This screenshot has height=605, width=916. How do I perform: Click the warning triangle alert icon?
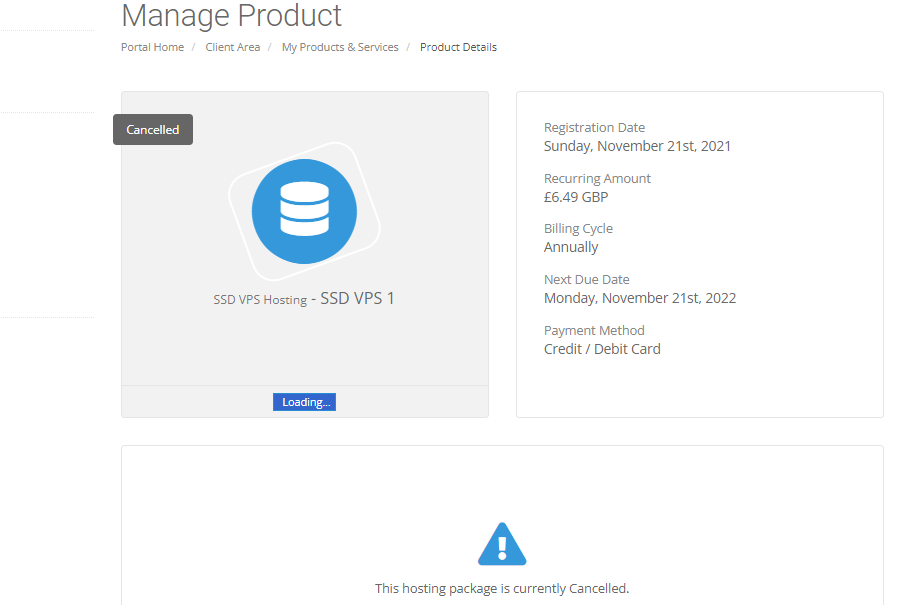tap(502, 545)
